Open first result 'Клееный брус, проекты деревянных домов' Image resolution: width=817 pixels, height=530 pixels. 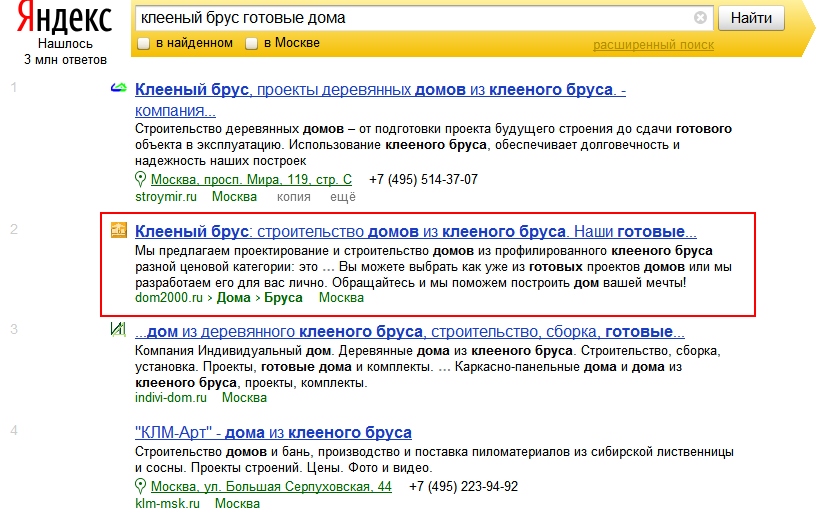pos(380,100)
